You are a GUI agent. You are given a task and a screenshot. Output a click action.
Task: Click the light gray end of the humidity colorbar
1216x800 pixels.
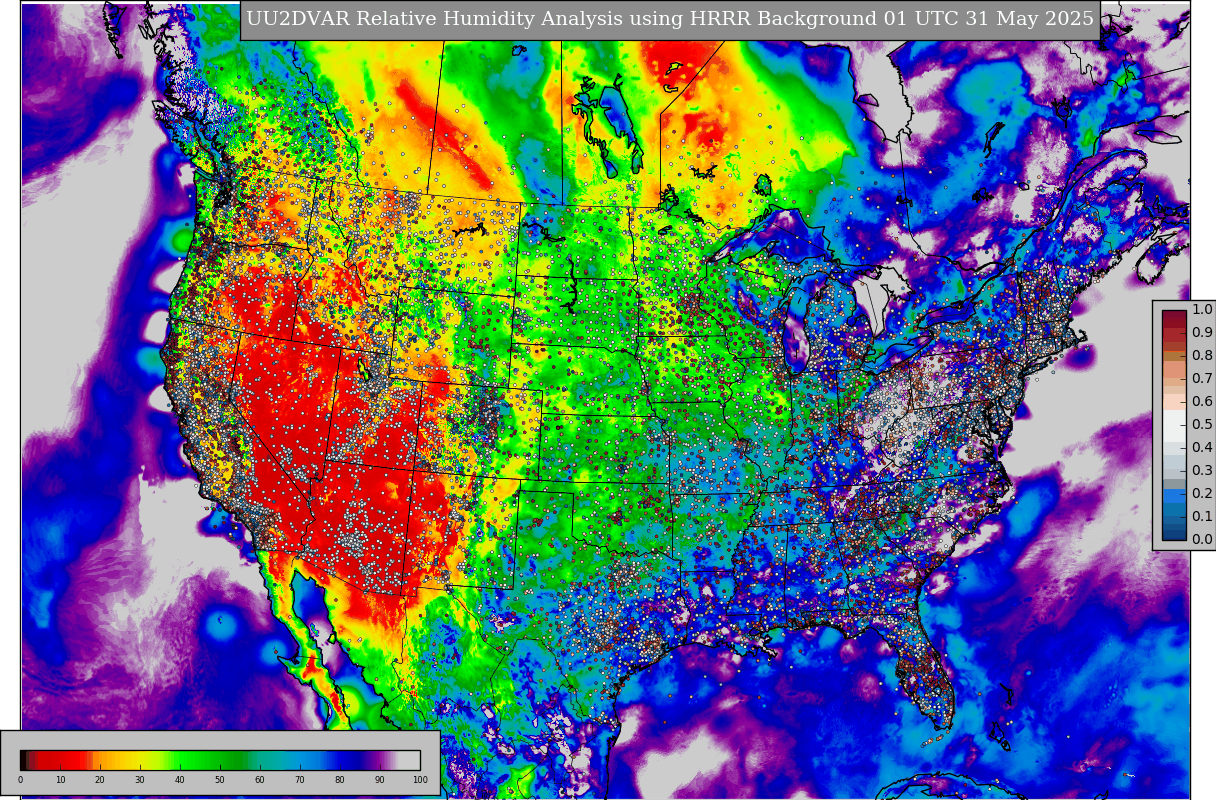click(x=409, y=760)
